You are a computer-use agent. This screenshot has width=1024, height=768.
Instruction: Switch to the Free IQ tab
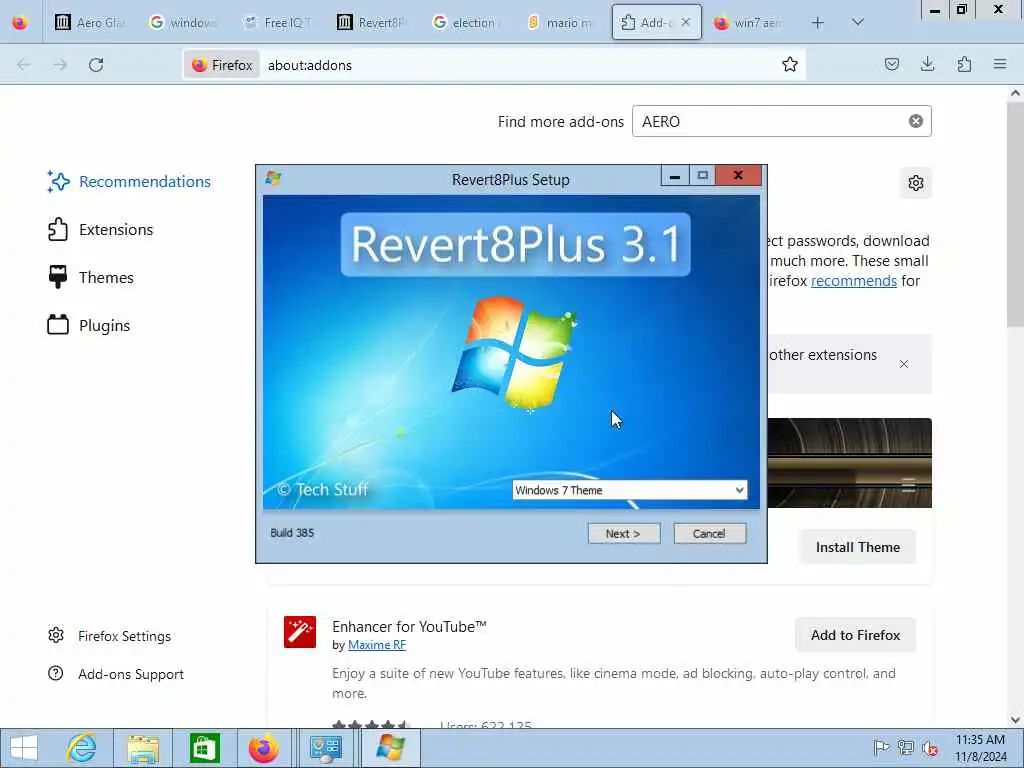[279, 23]
